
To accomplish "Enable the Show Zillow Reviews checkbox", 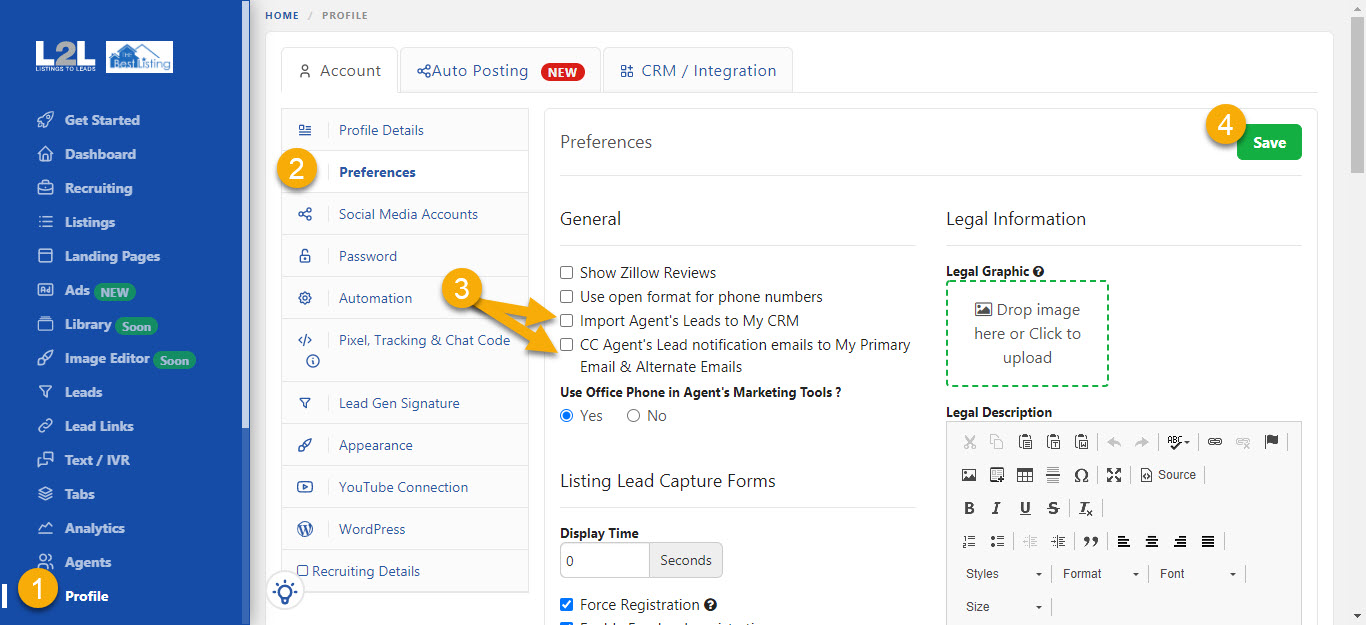I will coord(566,272).
